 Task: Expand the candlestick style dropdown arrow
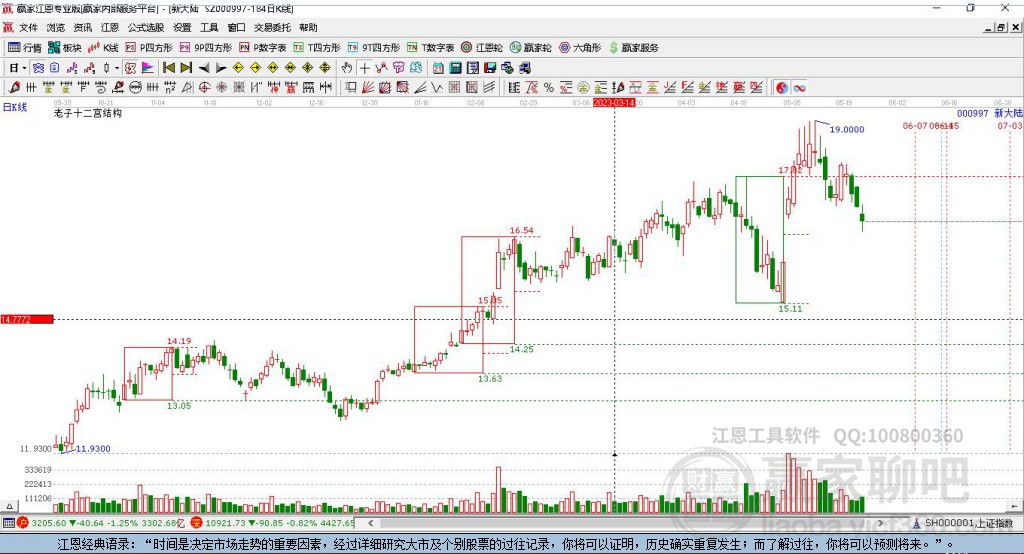[117, 68]
